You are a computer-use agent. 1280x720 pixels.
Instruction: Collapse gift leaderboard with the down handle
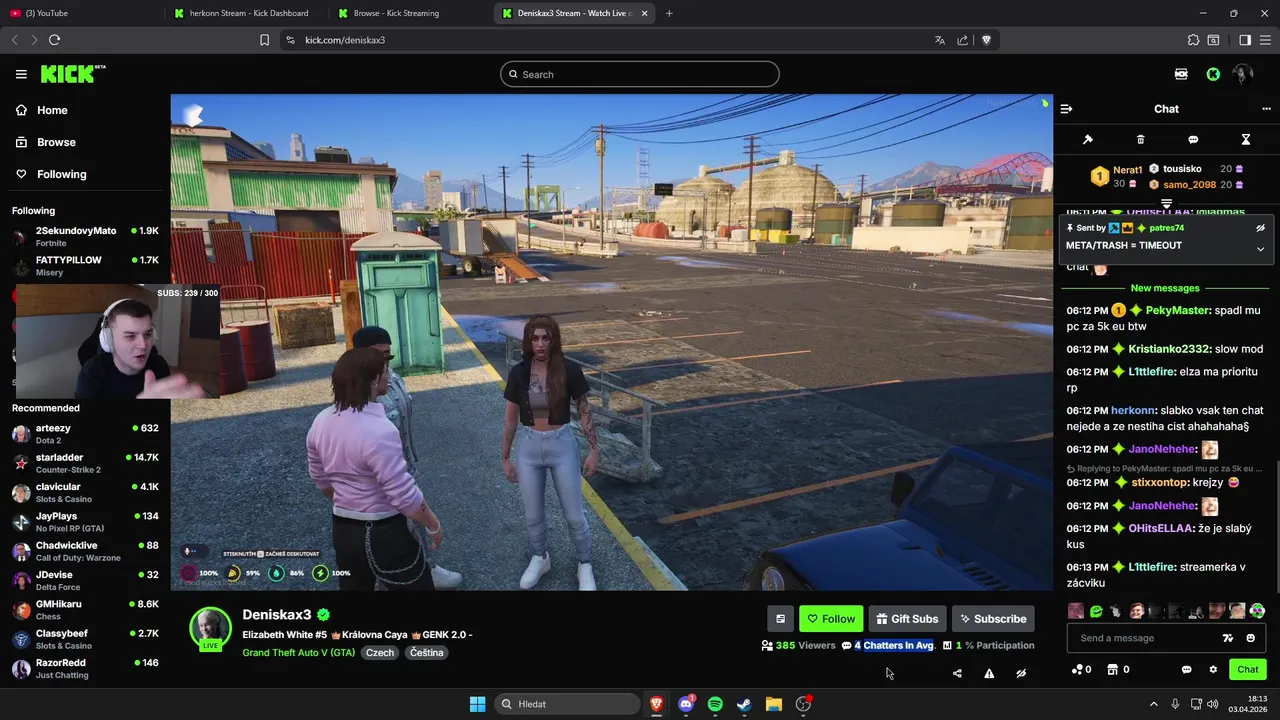point(1166,204)
